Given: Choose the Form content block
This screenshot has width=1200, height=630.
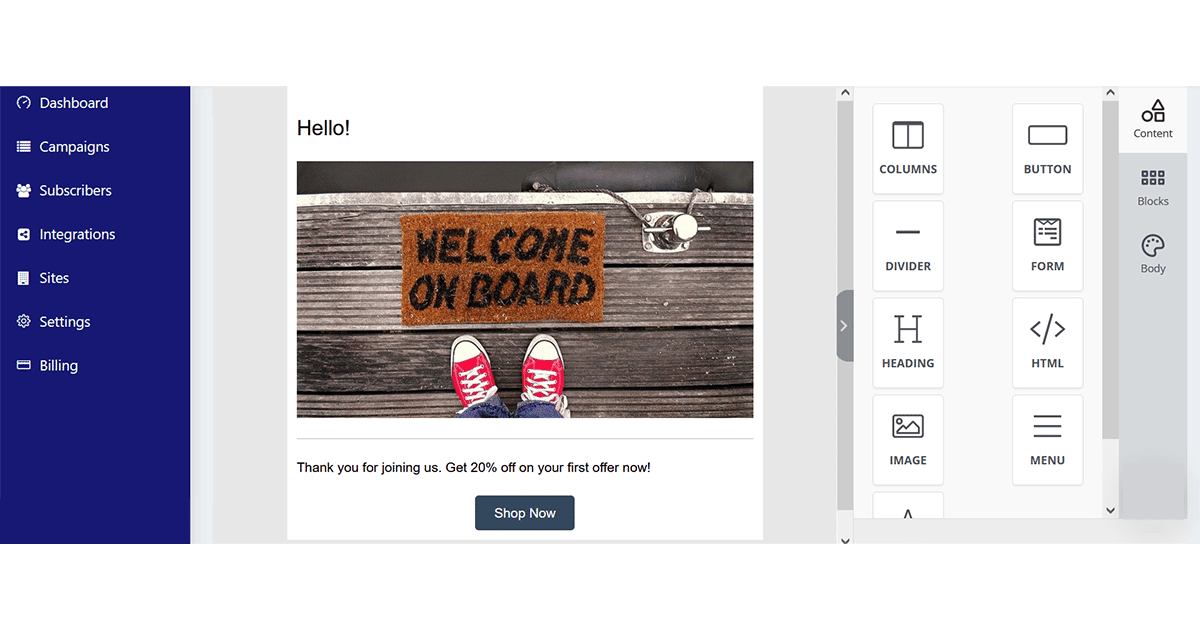Looking at the screenshot, I should [x=1047, y=246].
